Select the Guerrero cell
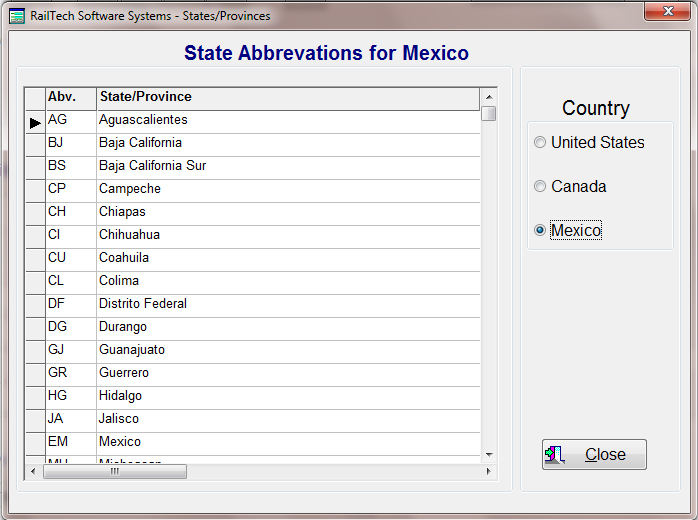 288,375
